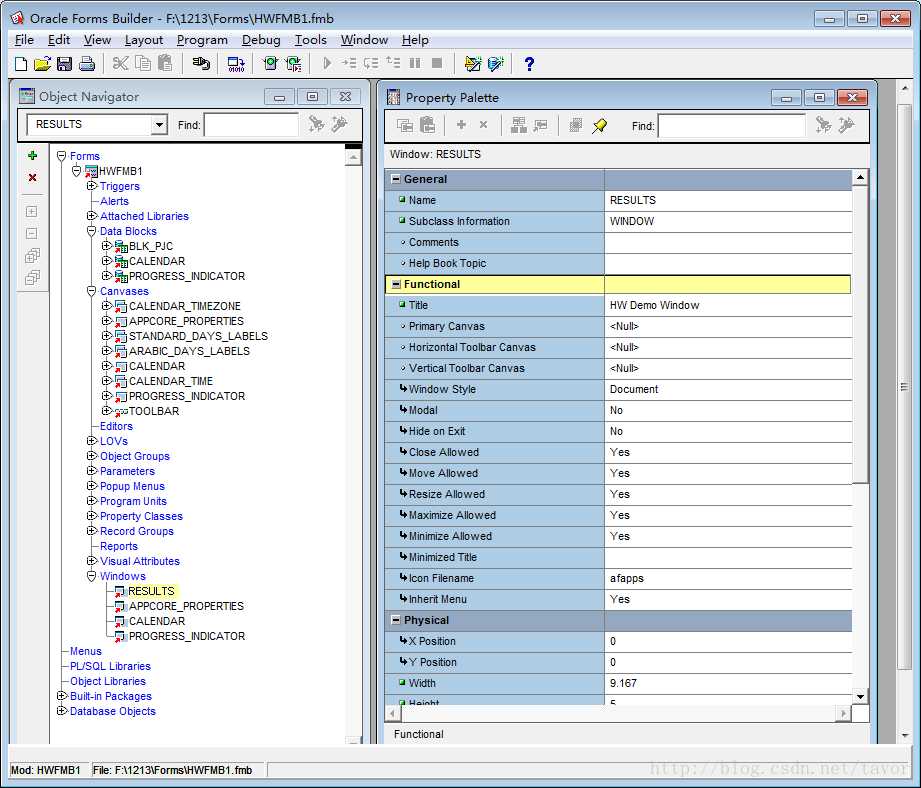
Task: Open the File menu
Action: tap(24, 40)
